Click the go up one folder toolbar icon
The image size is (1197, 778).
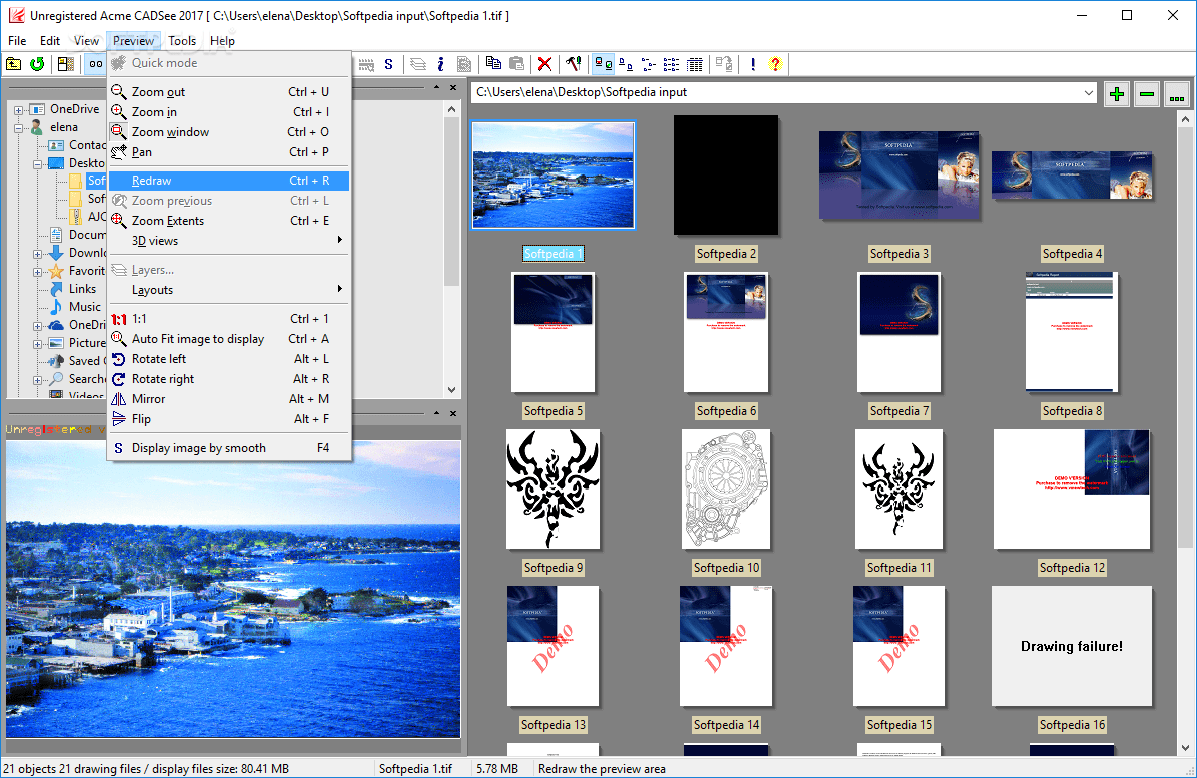pyautogui.click(x=14, y=64)
